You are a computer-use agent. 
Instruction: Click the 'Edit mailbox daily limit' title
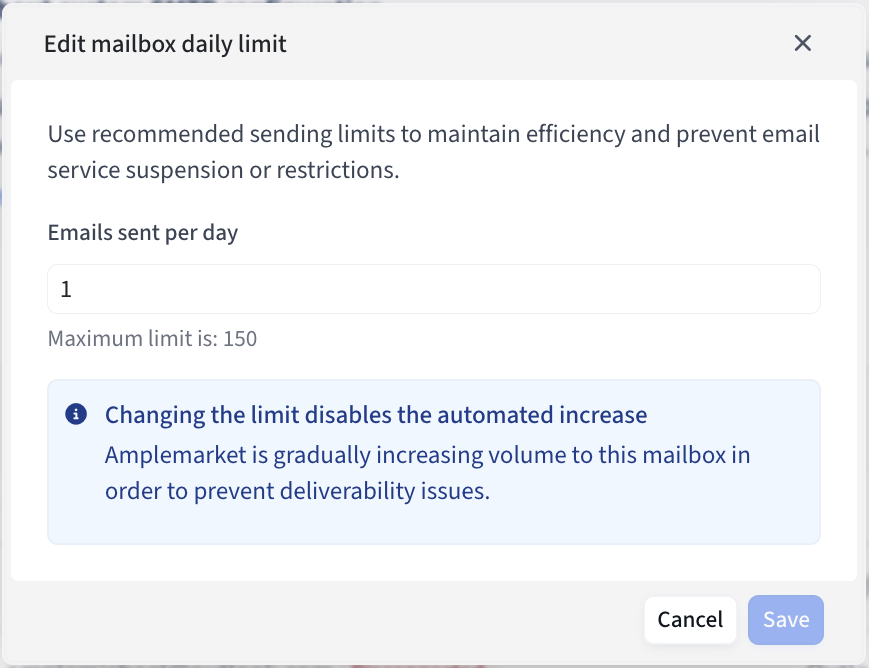click(x=165, y=44)
